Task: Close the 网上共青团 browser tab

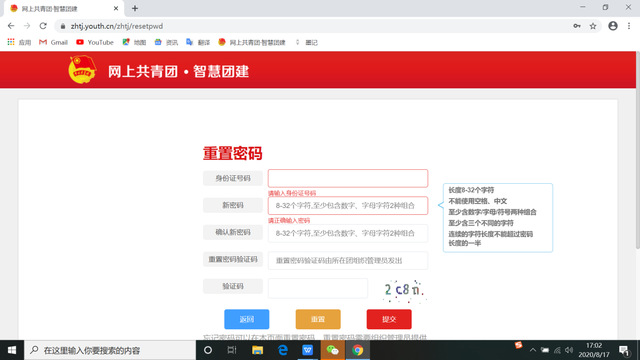Action: (x=116, y=8)
